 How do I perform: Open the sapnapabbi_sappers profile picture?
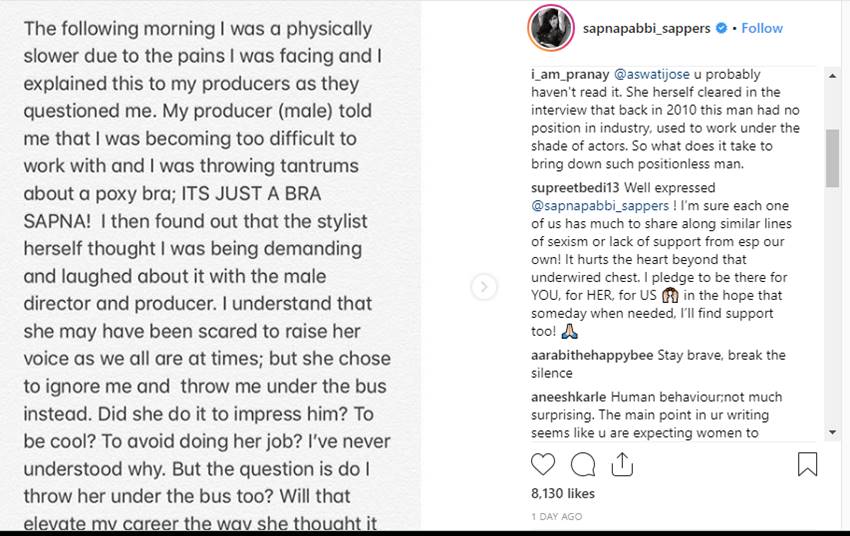pyautogui.click(x=550, y=28)
